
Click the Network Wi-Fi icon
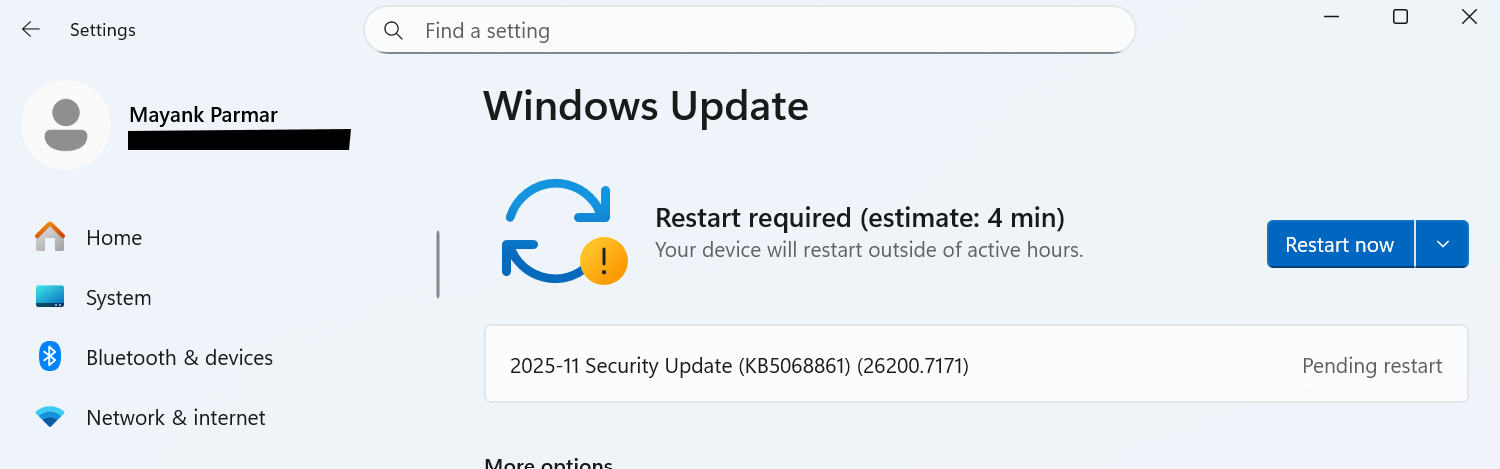[50, 417]
